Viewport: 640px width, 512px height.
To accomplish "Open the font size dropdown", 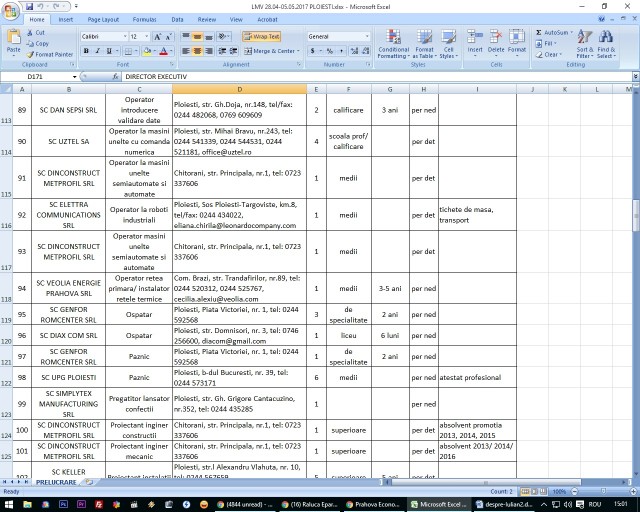I will pos(147,37).
